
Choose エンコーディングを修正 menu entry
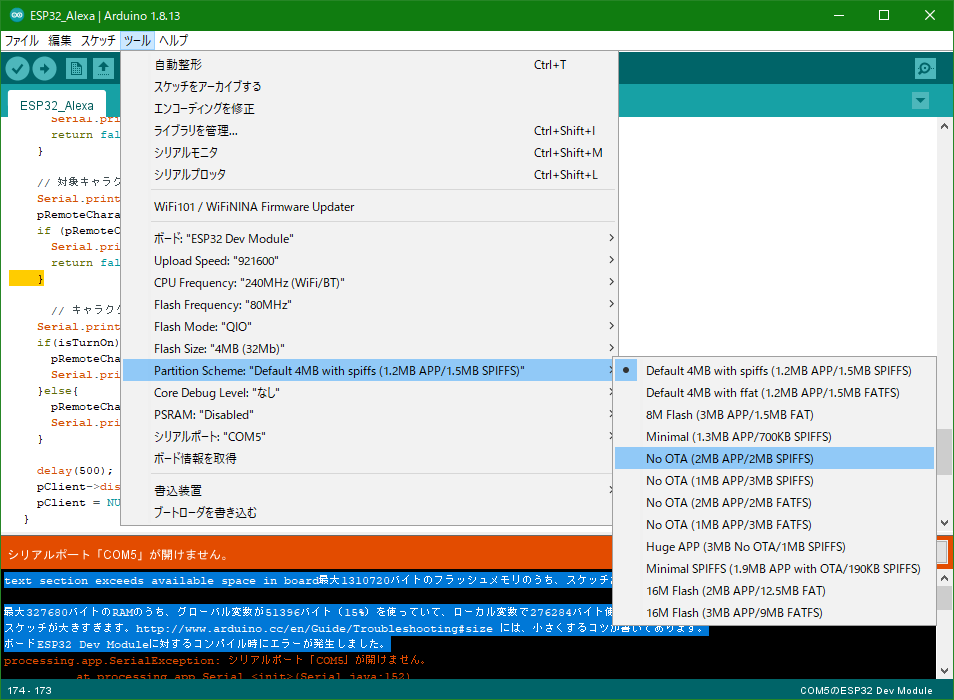(x=370, y=108)
